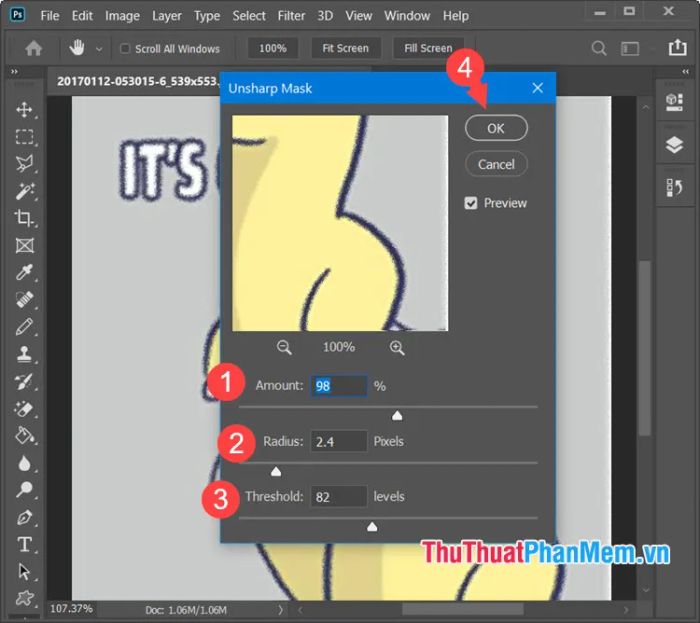Screen dimensions: 700x623
Task: Select the Eraser tool
Action: tap(24, 408)
